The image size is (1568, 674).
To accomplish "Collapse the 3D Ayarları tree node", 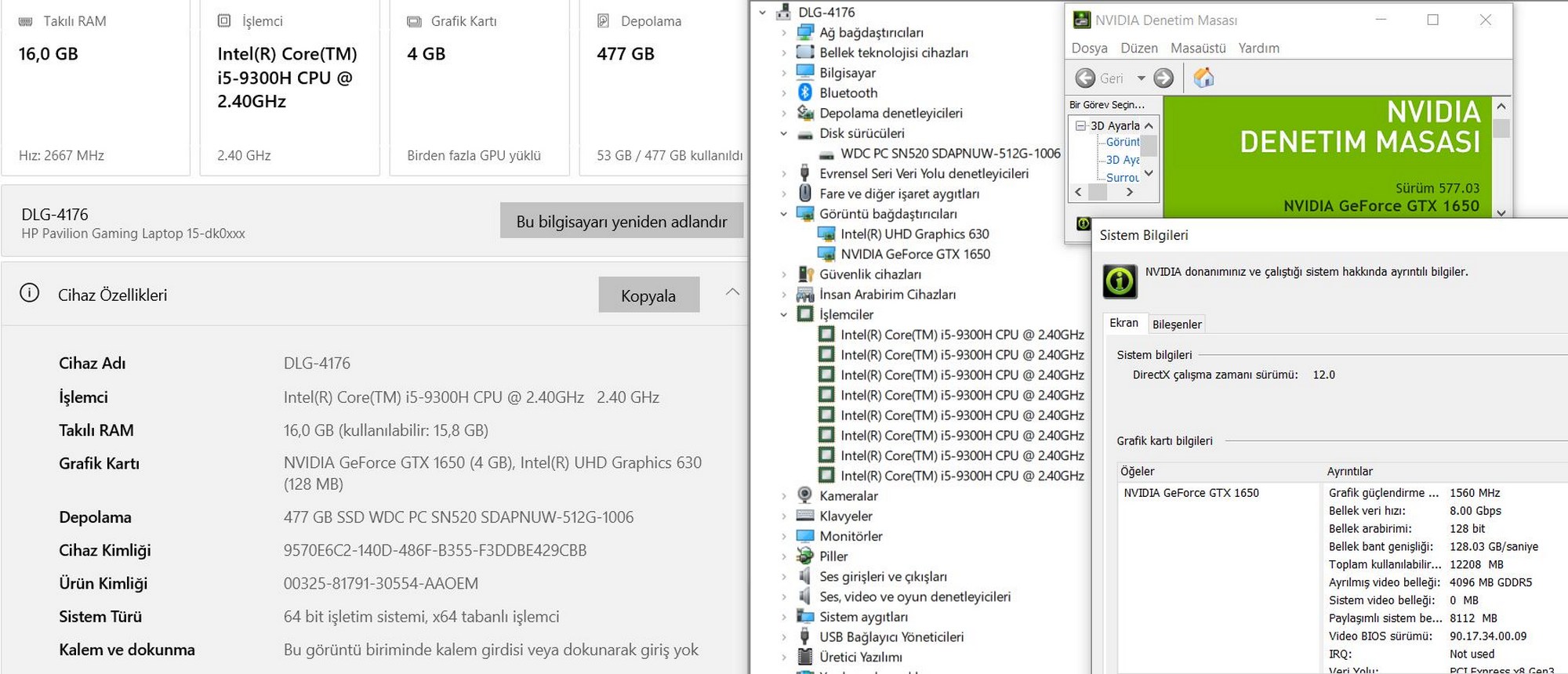I will 1081,125.
